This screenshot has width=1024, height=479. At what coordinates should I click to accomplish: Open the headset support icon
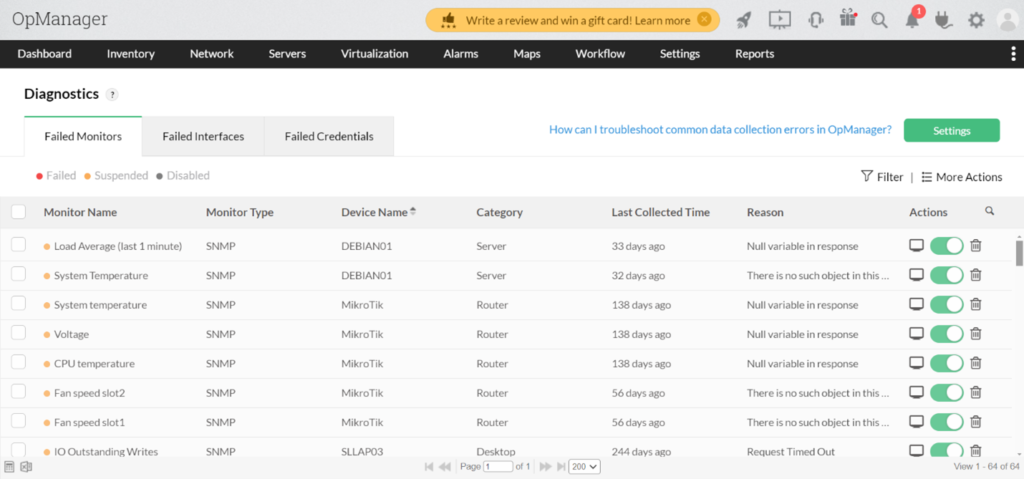(815, 19)
